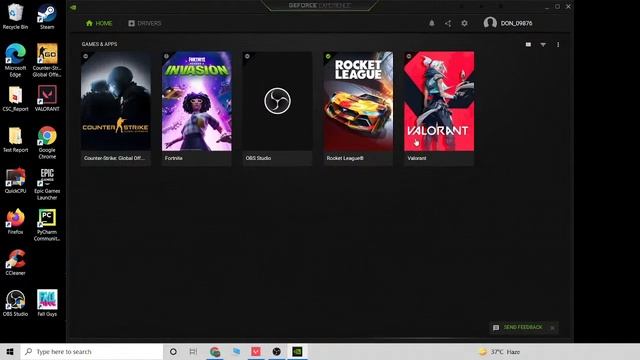Select CCleaner desktop shortcut
640x360 pixels.
point(16,262)
